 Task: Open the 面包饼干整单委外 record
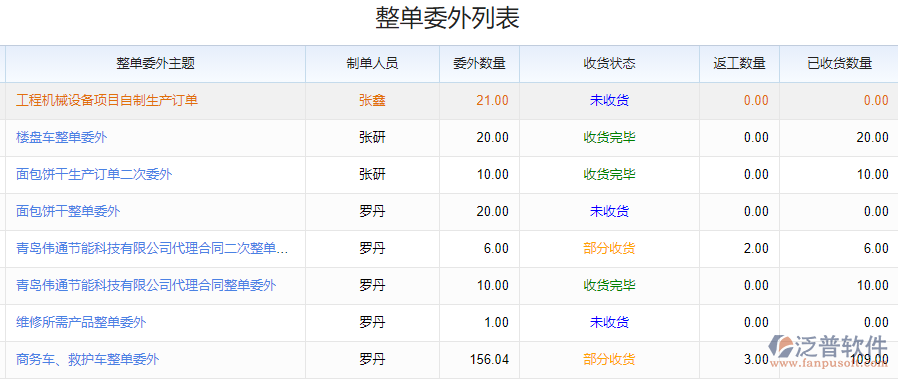click(68, 211)
